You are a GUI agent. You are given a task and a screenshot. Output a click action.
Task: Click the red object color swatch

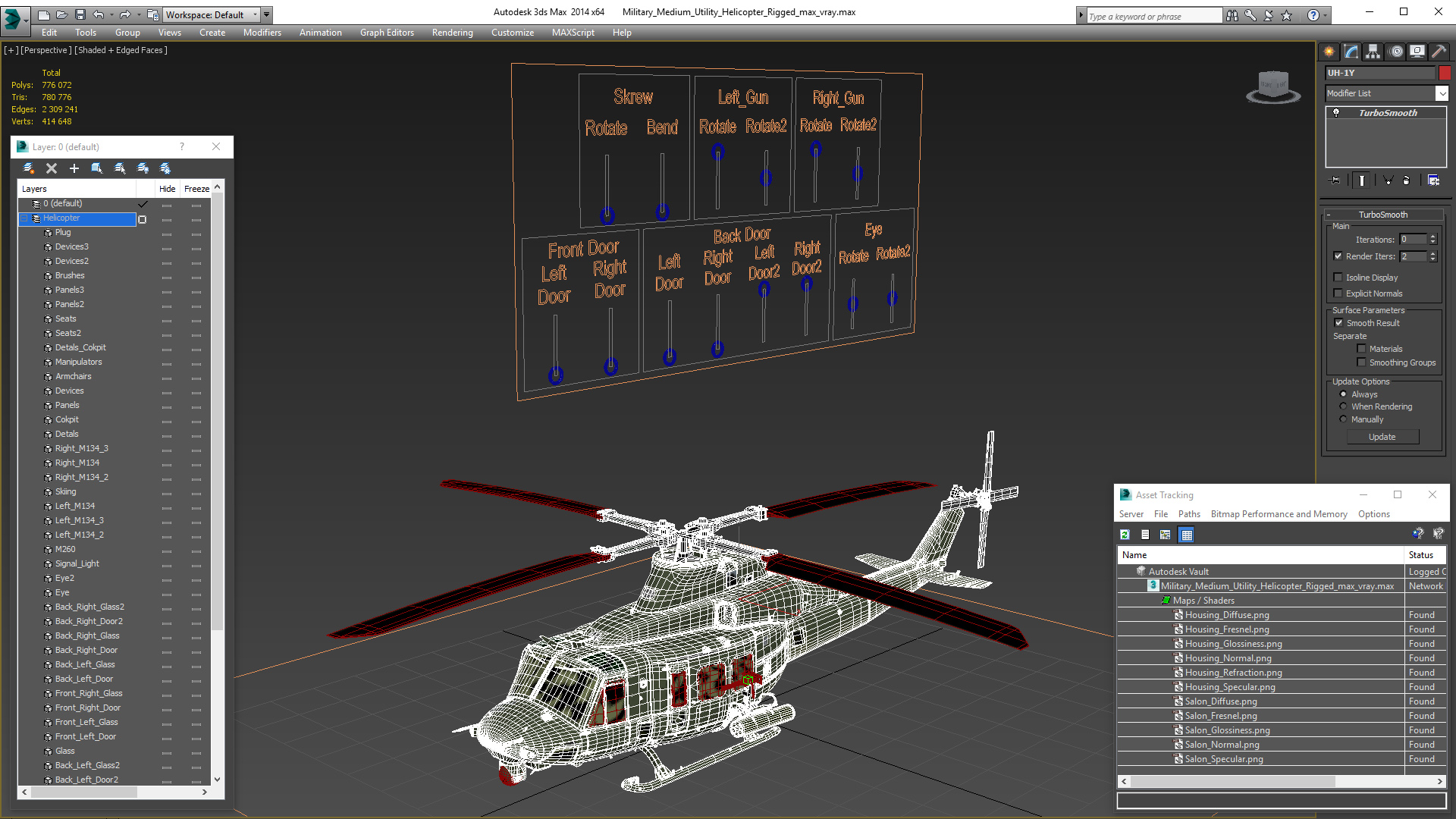tap(1445, 73)
